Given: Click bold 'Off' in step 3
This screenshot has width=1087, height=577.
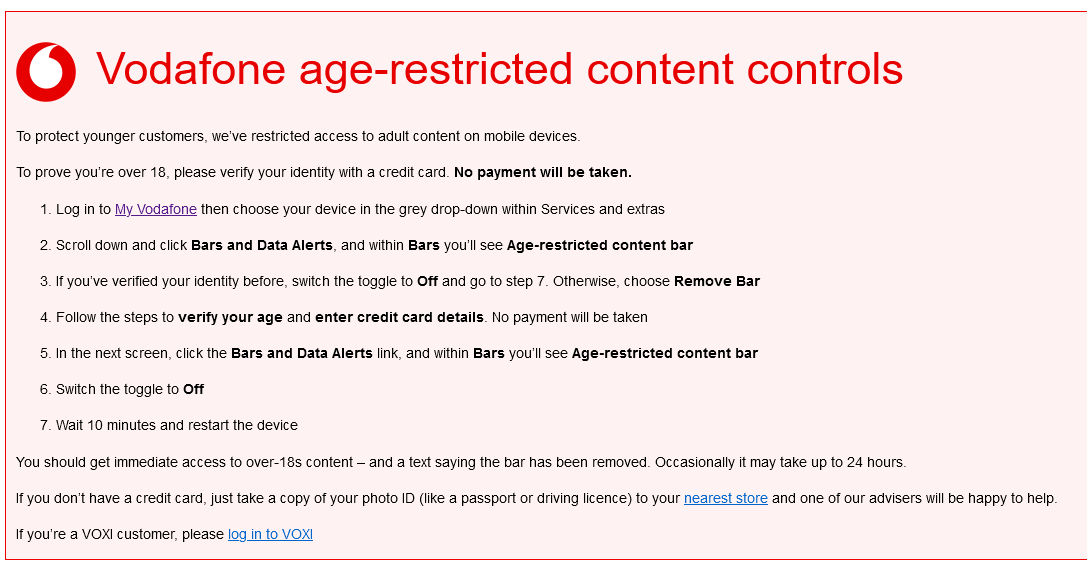Looking at the screenshot, I should 428,282.
